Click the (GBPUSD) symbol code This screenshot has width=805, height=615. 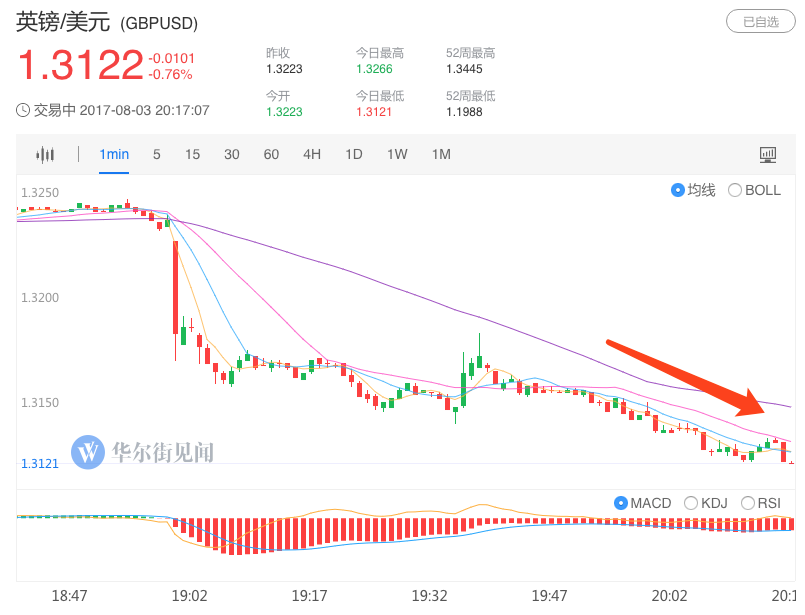tap(159, 24)
